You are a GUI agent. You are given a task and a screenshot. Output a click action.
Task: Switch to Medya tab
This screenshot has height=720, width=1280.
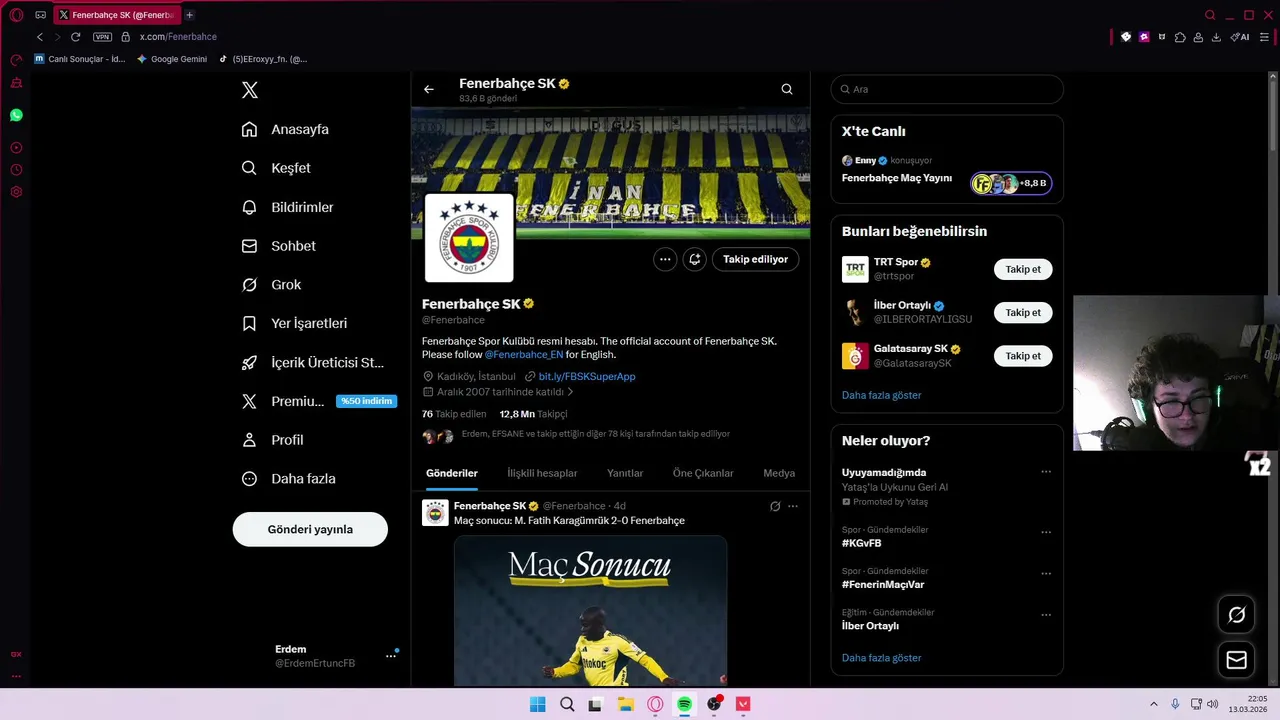click(x=779, y=473)
